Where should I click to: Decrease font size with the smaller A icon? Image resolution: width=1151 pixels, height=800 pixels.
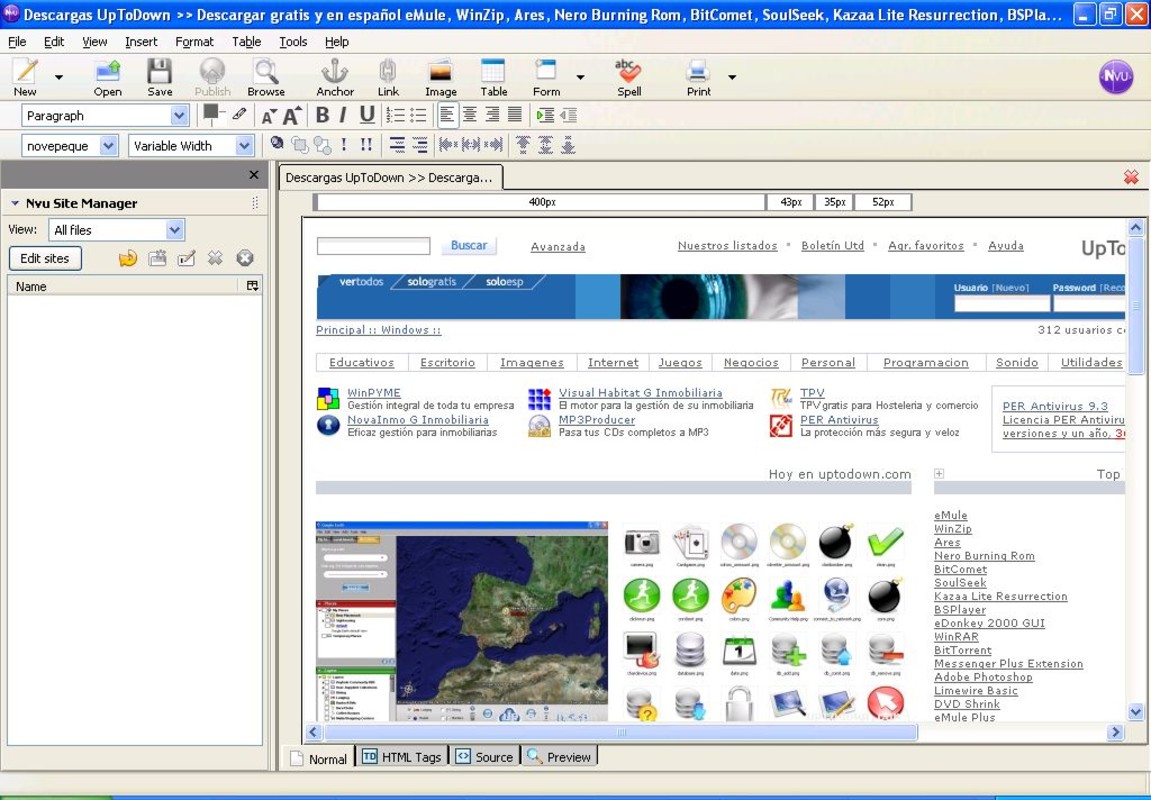point(269,116)
